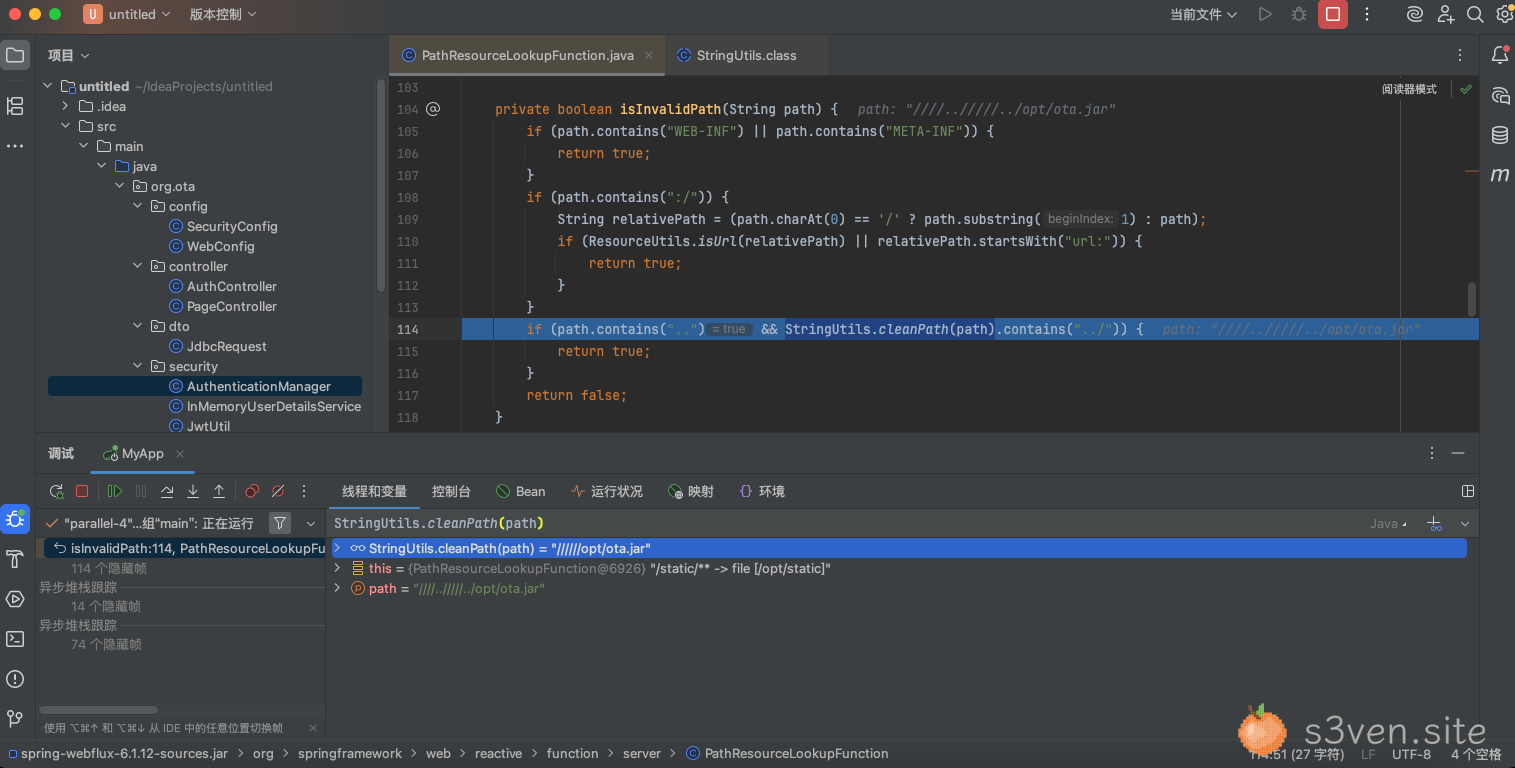Open IDE settings gear
This screenshot has height=768, width=1515.
pos(1504,14)
